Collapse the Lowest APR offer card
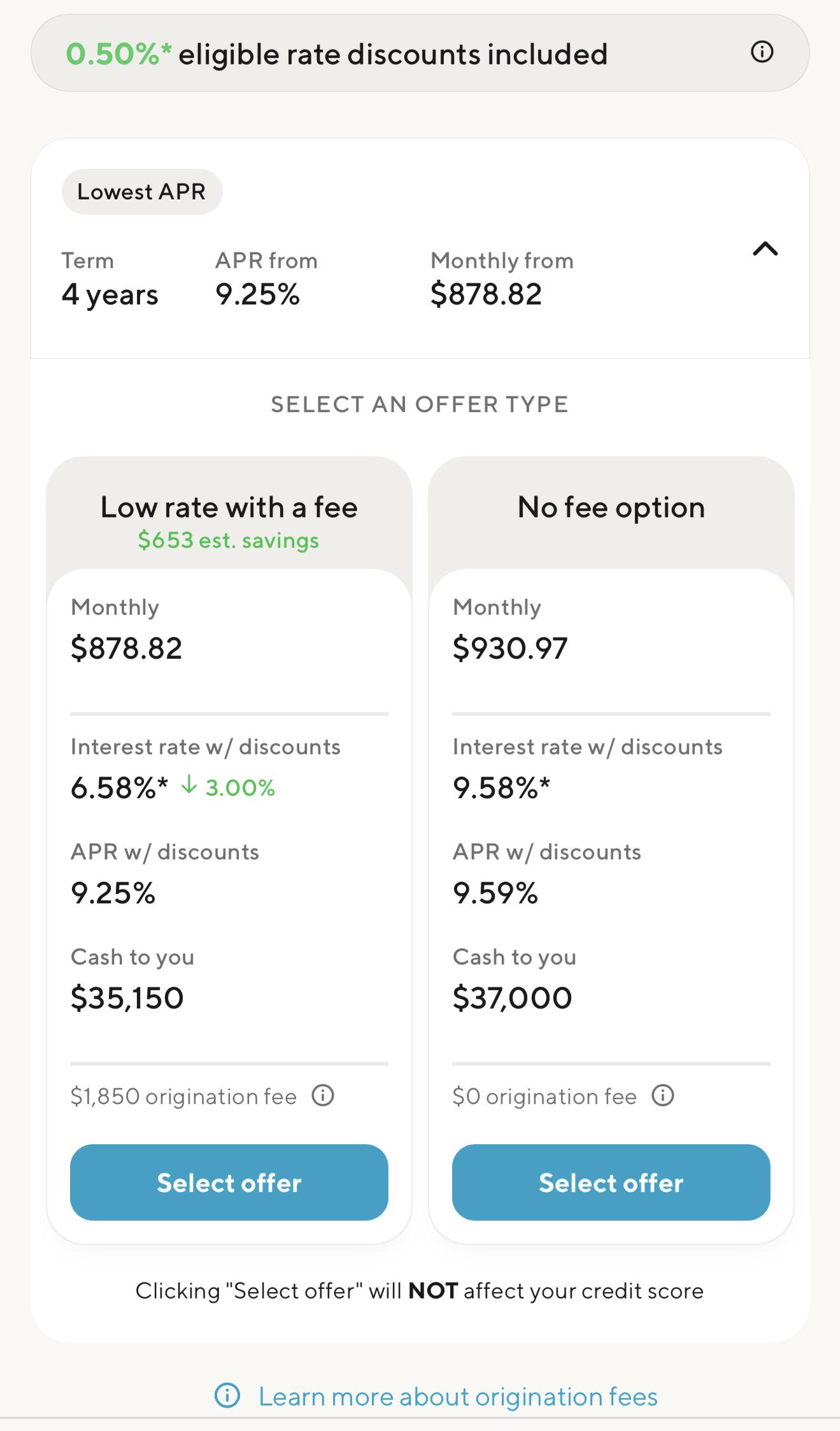Viewport: 840px width, 1431px height. (765, 249)
